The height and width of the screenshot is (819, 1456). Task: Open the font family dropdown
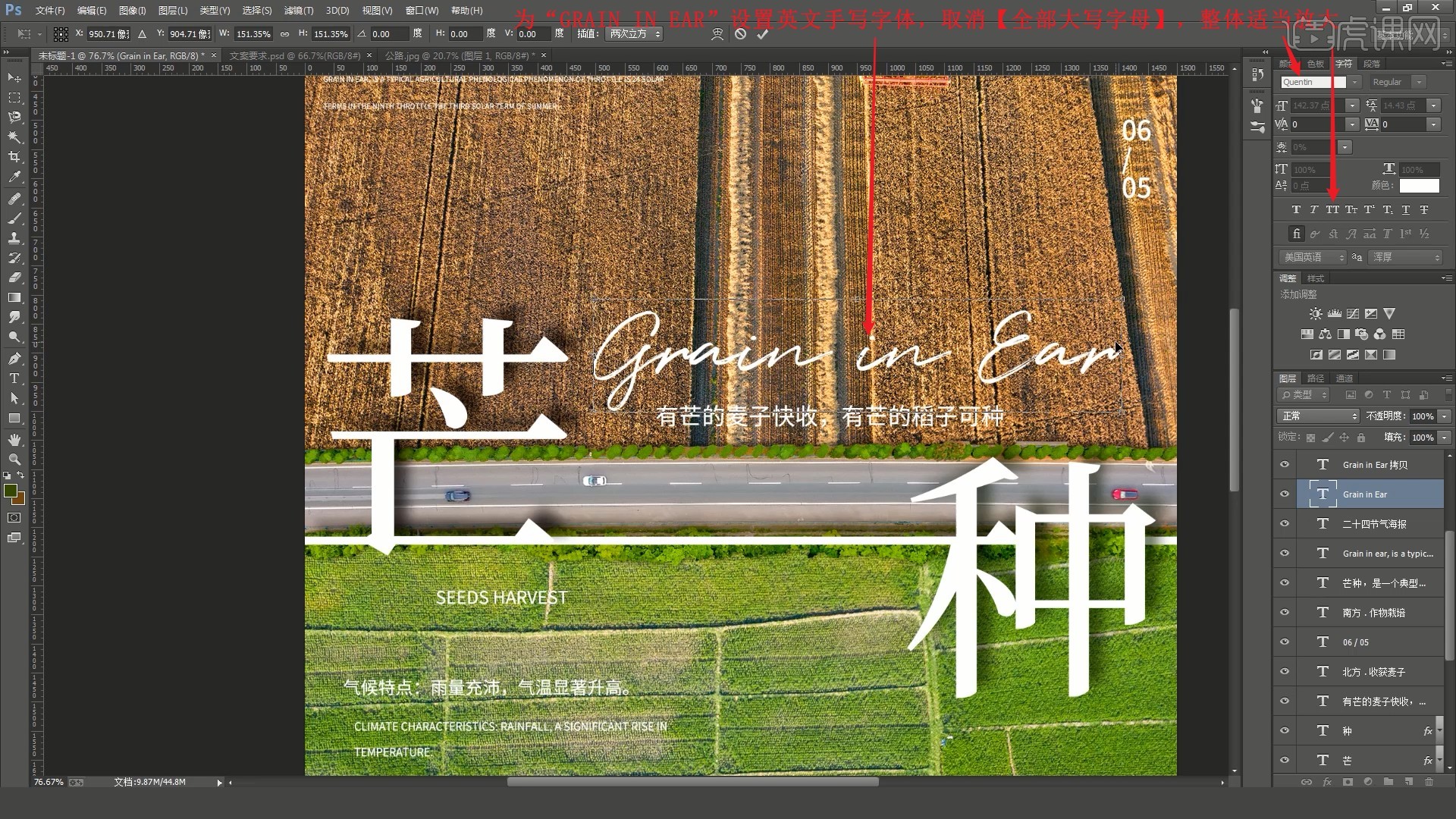(x=1354, y=82)
